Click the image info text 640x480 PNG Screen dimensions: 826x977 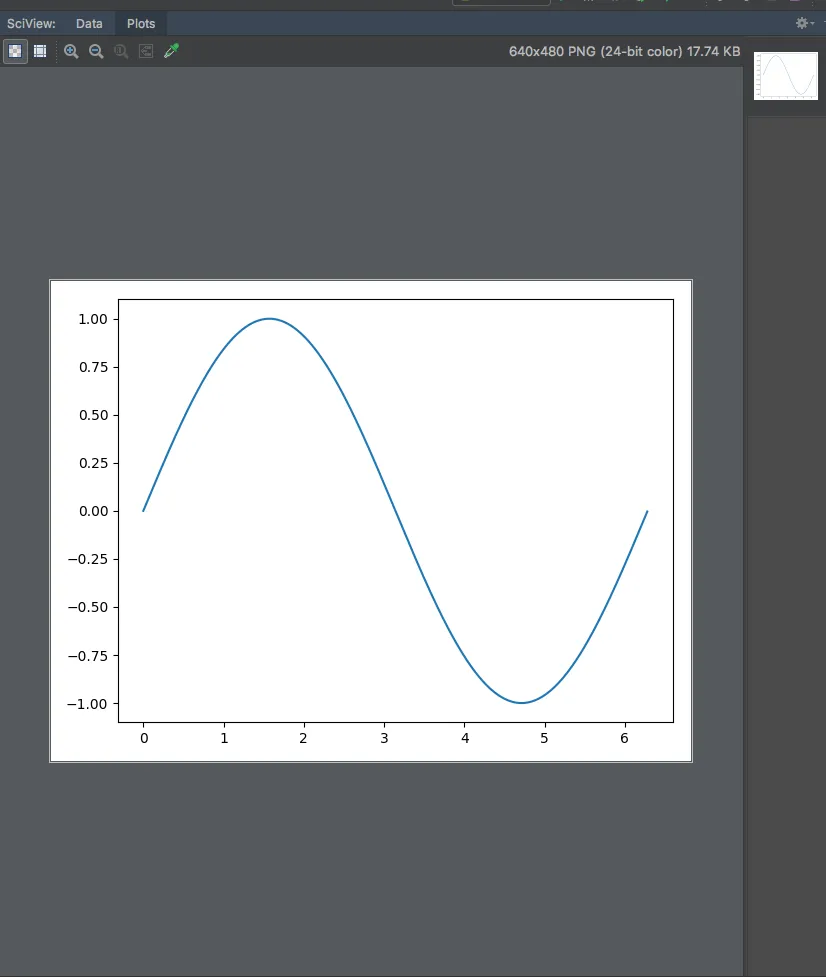point(624,51)
